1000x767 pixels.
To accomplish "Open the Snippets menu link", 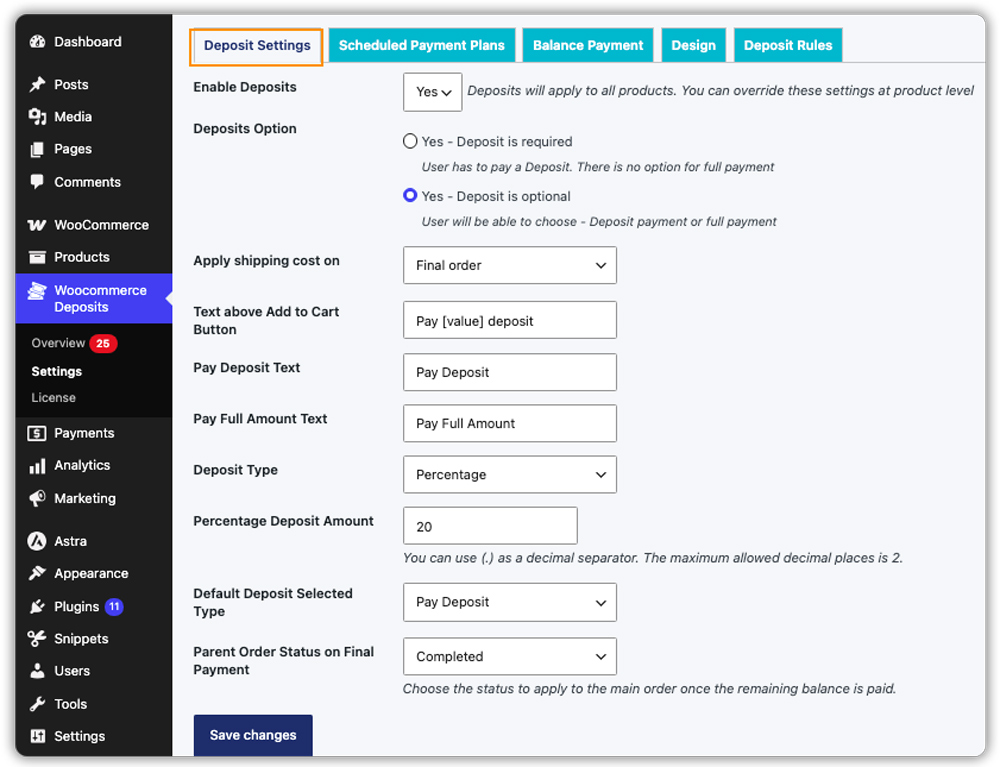I will [81, 638].
